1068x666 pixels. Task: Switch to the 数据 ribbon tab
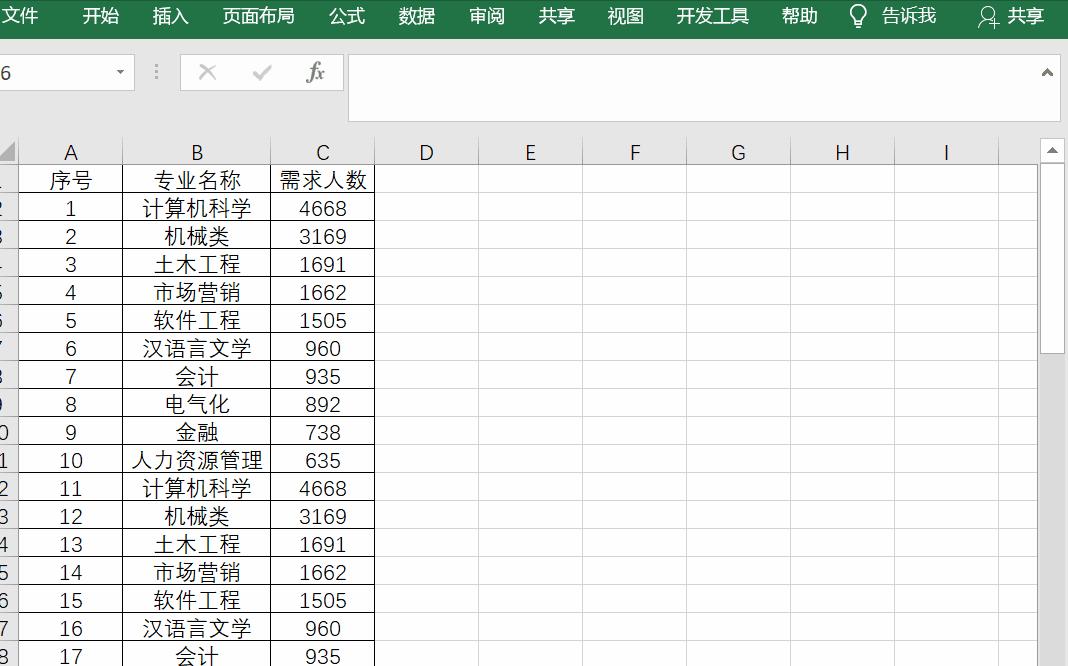(416, 16)
